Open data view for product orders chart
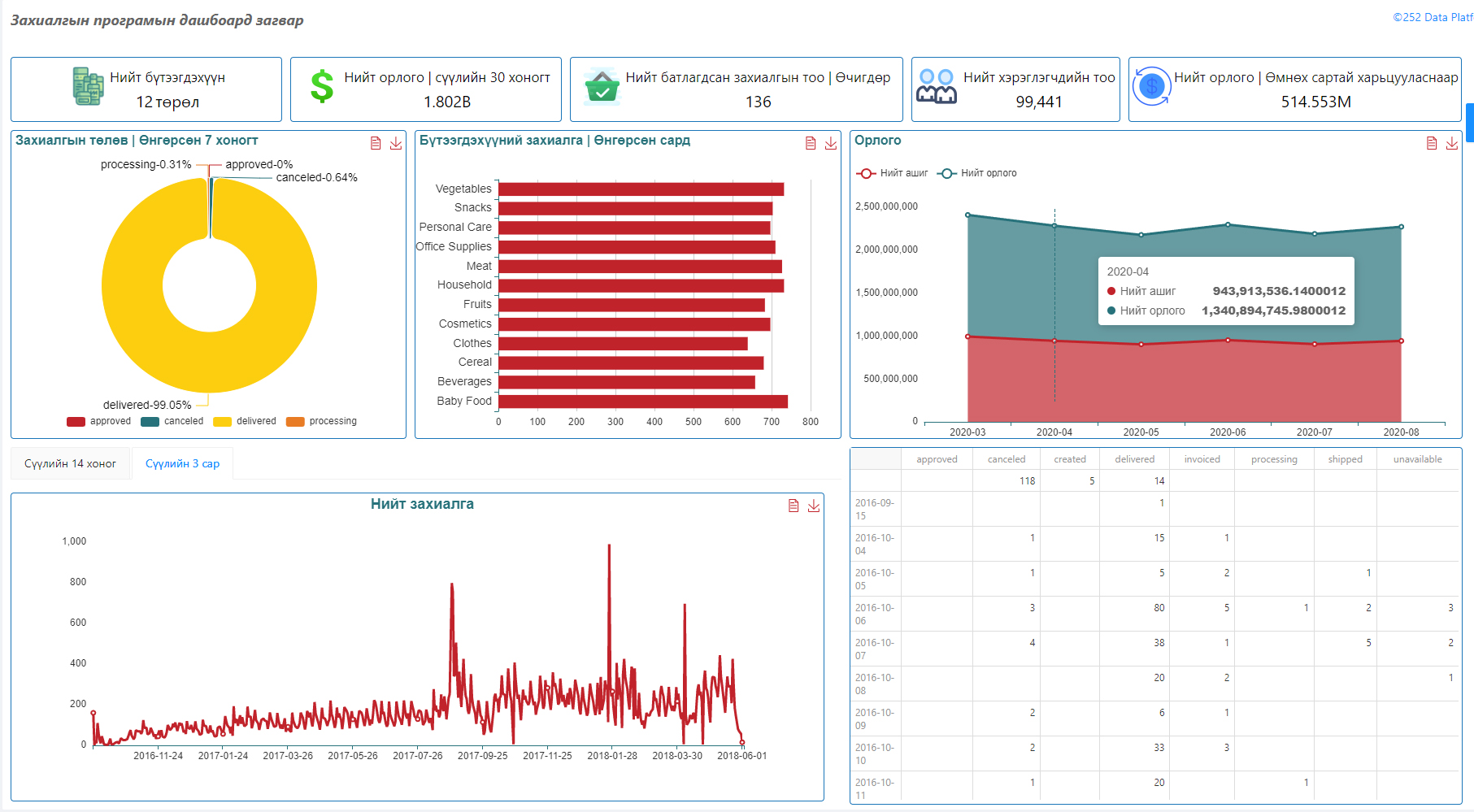This screenshot has width=1474, height=812. click(811, 143)
